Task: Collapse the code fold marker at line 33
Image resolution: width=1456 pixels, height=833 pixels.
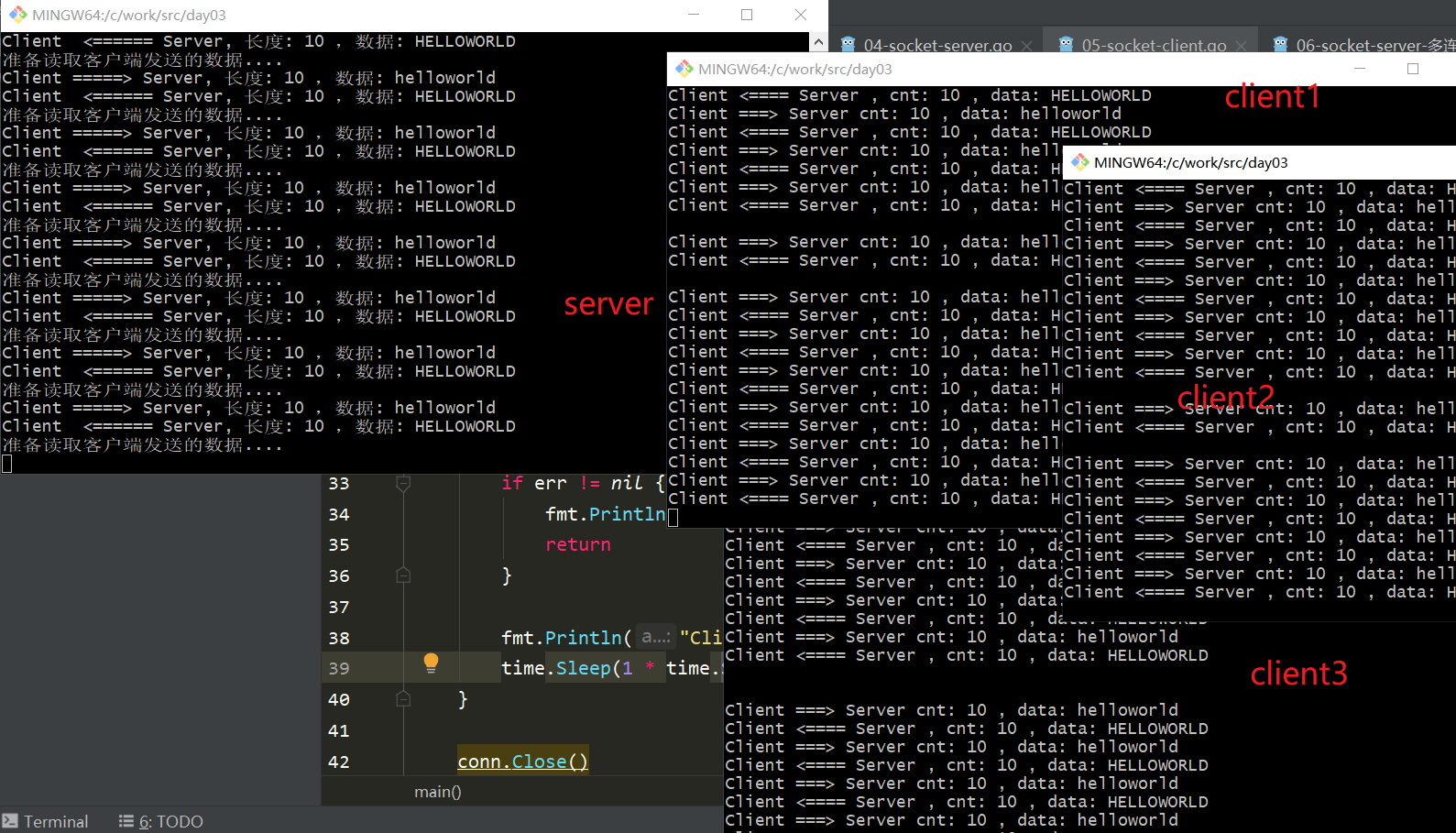Action: point(402,483)
